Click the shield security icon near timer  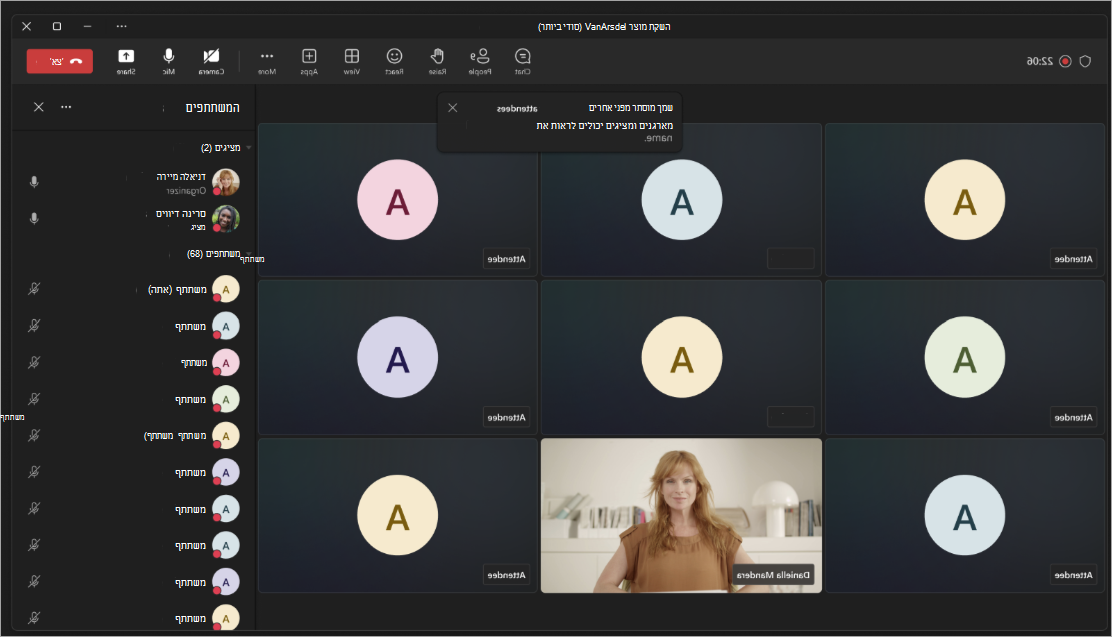tap(1085, 61)
